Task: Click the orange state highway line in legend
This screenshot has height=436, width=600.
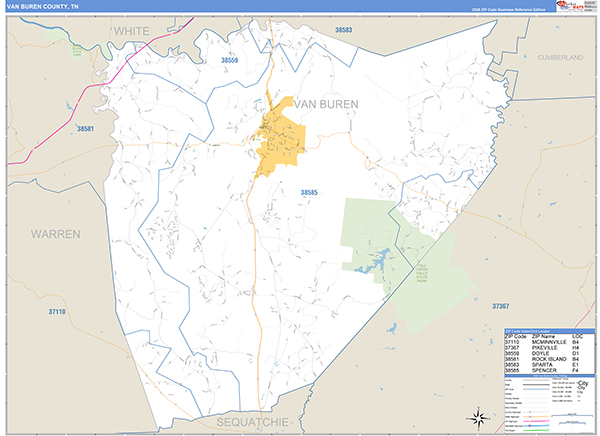Action: coord(536,417)
